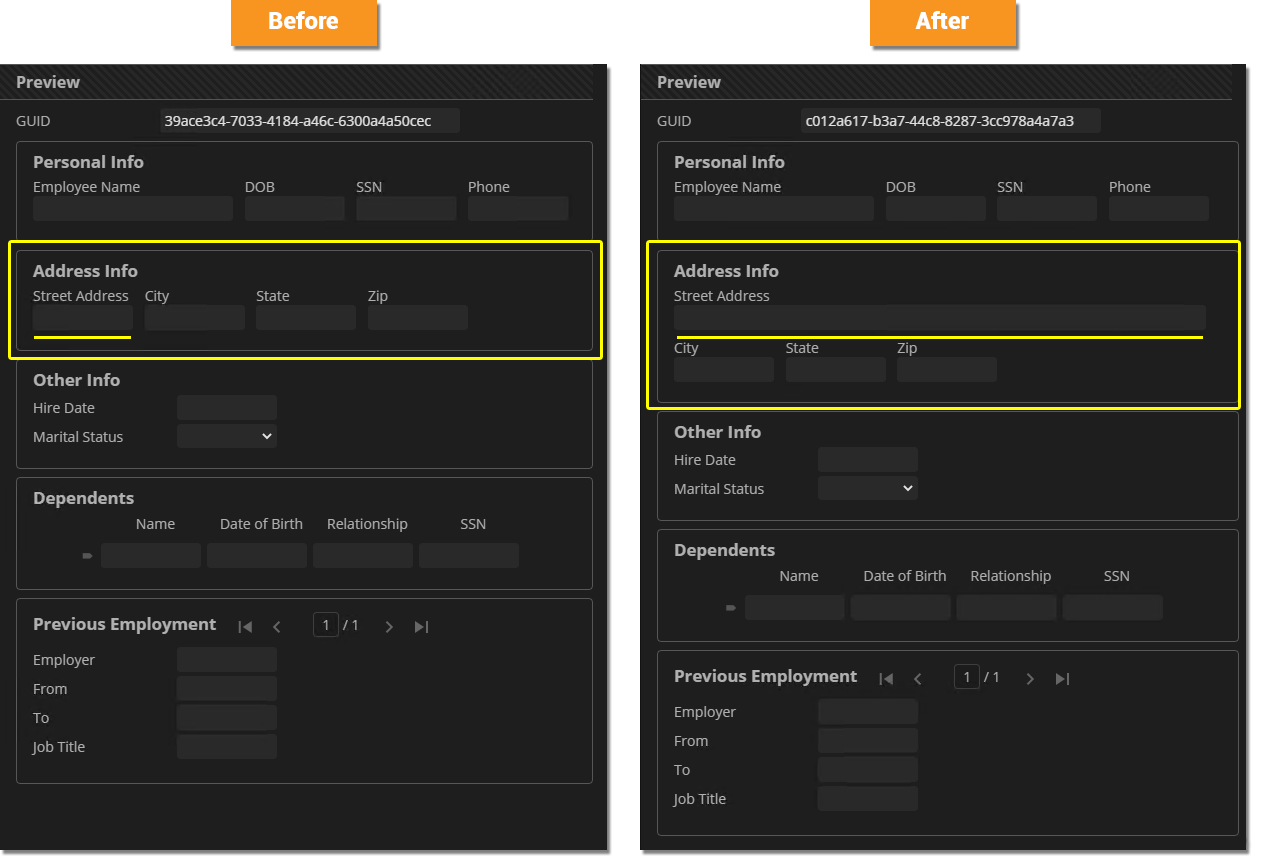
Task: Jump to last record in After panel
Action: pos(1062,679)
